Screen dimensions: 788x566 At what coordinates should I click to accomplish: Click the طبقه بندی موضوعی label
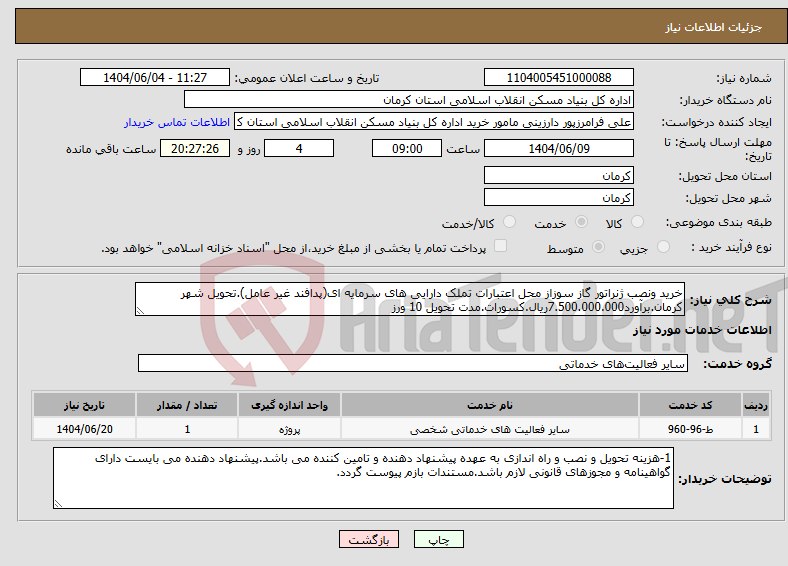[719, 222]
